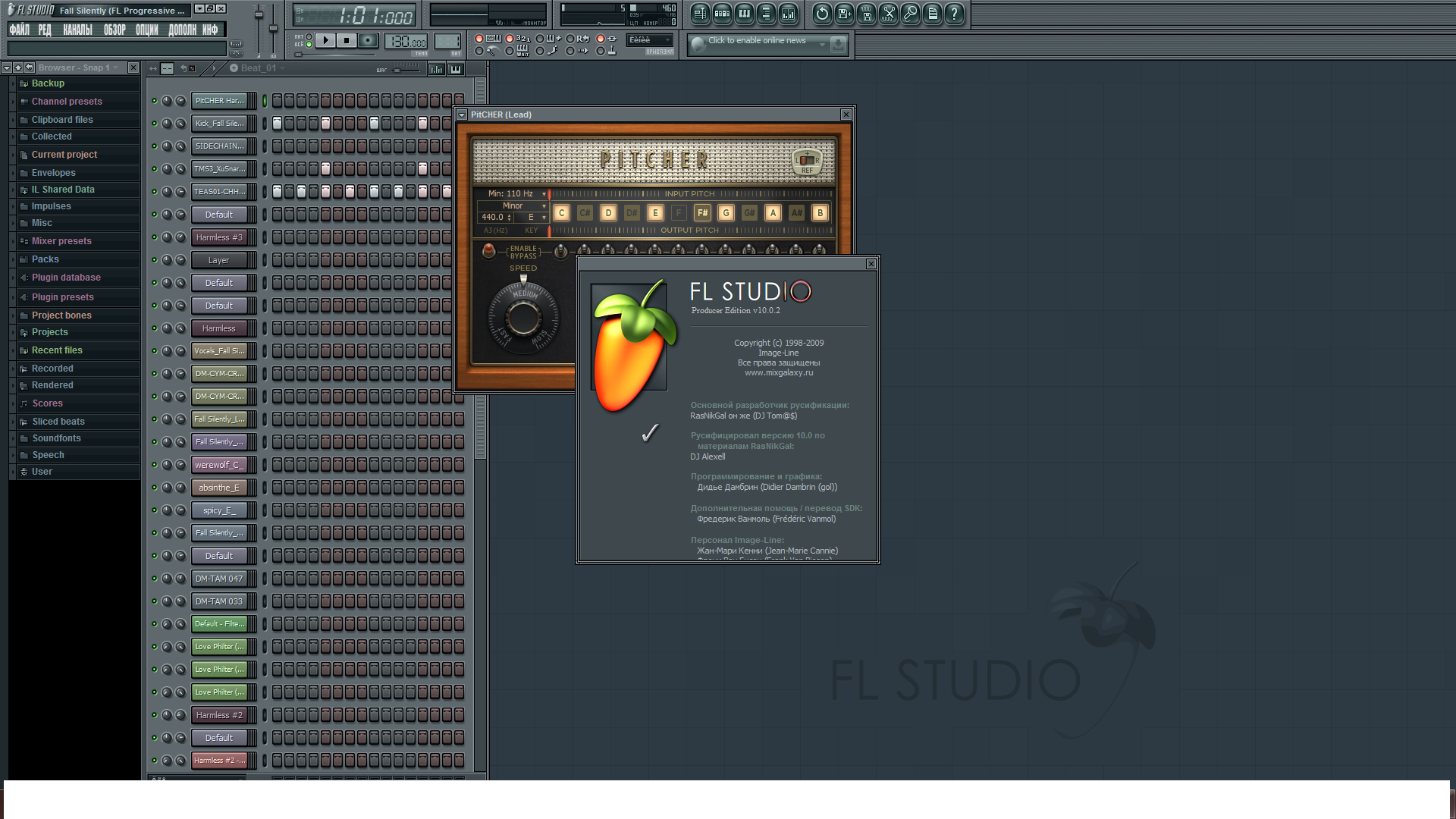Click the undo history round arrow icon
Image resolution: width=1456 pixels, height=819 pixels.
(822, 14)
